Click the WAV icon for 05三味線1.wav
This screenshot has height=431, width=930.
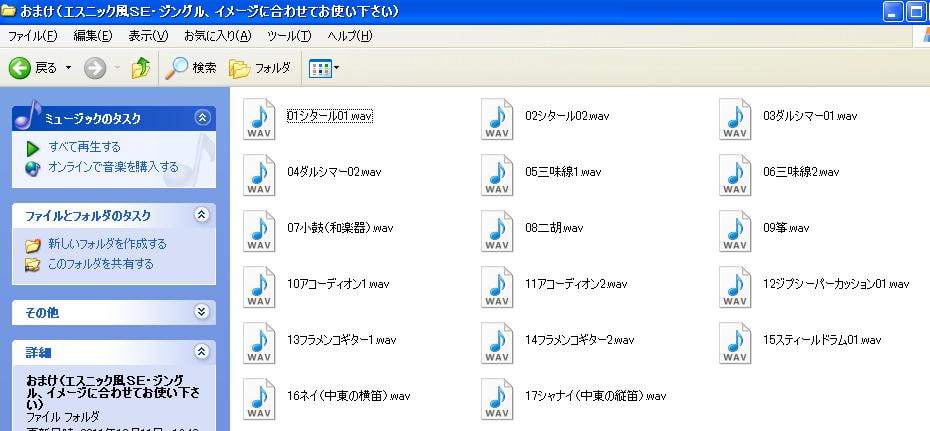[x=497, y=175]
